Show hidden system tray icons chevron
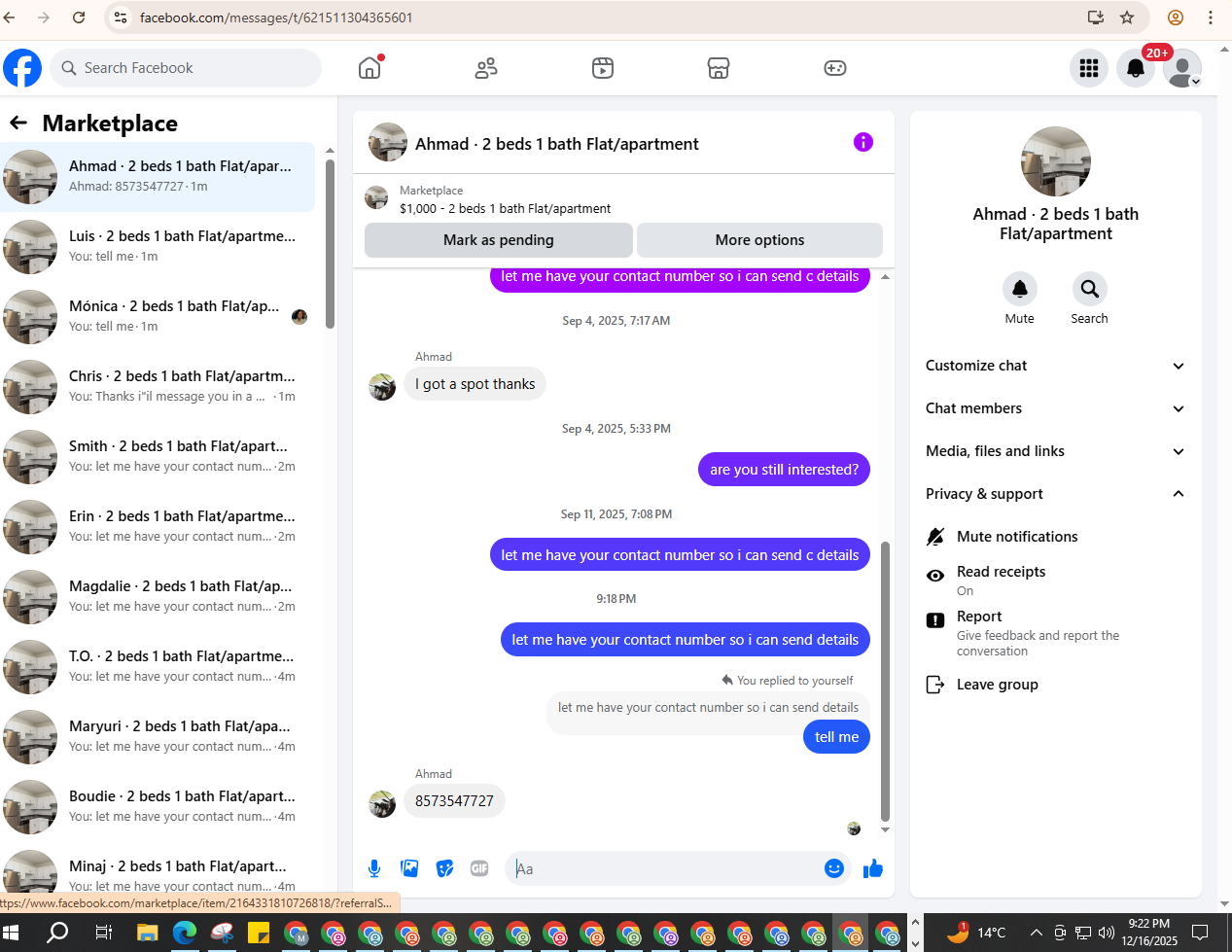Viewport: 1232px width, 952px height. pyautogui.click(x=1037, y=934)
